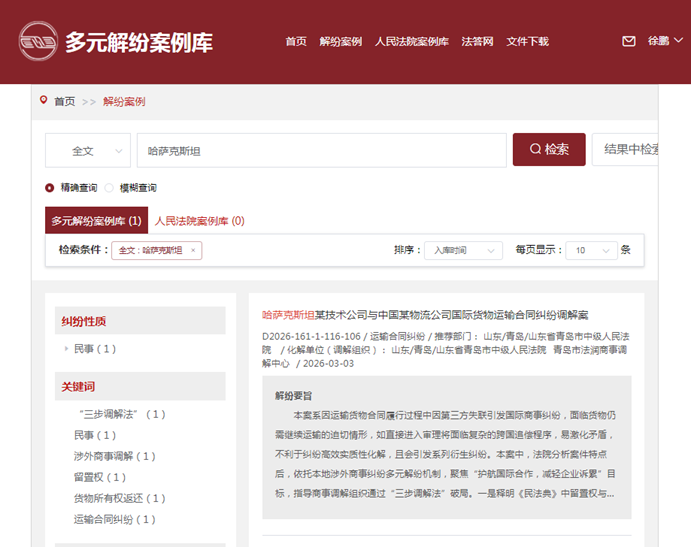691x547 pixels.
Task: Click the 结果中检索 button
Action: point(627,150)
